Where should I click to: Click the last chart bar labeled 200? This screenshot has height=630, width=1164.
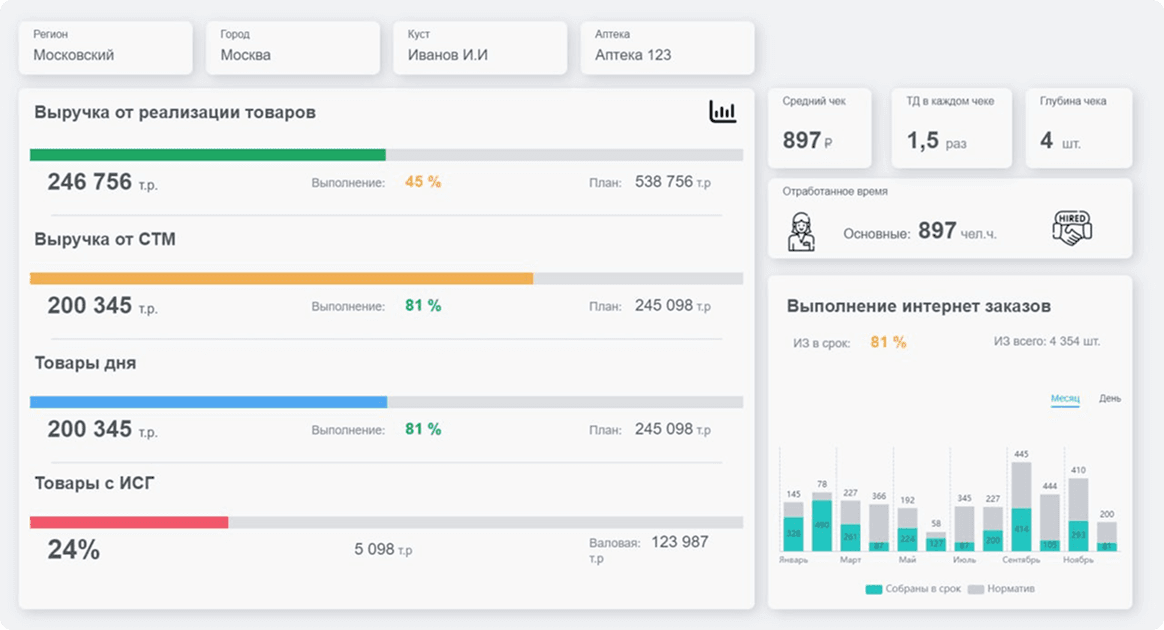pos(1107,537)
